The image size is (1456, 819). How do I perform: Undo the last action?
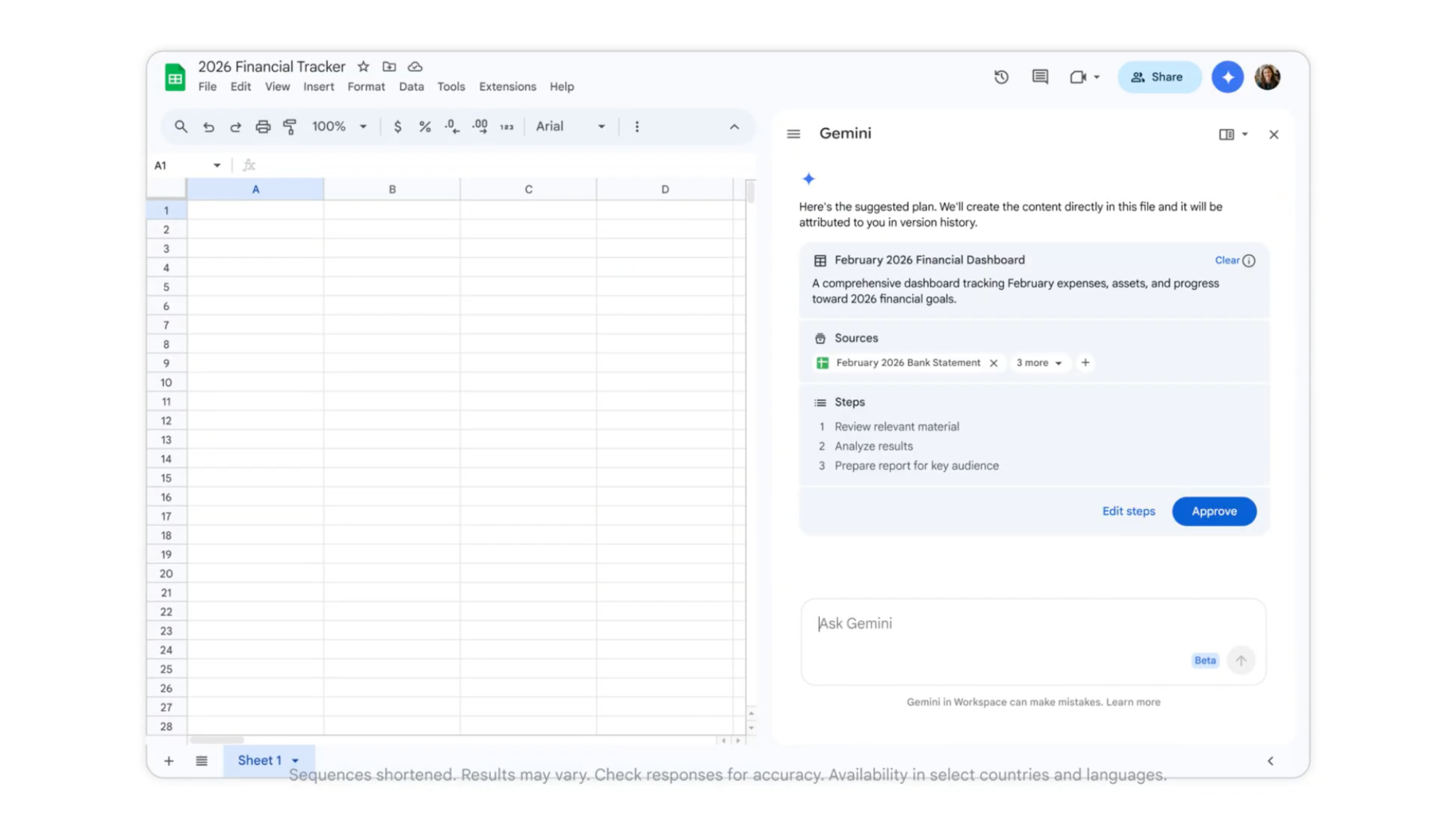point(209,126)
